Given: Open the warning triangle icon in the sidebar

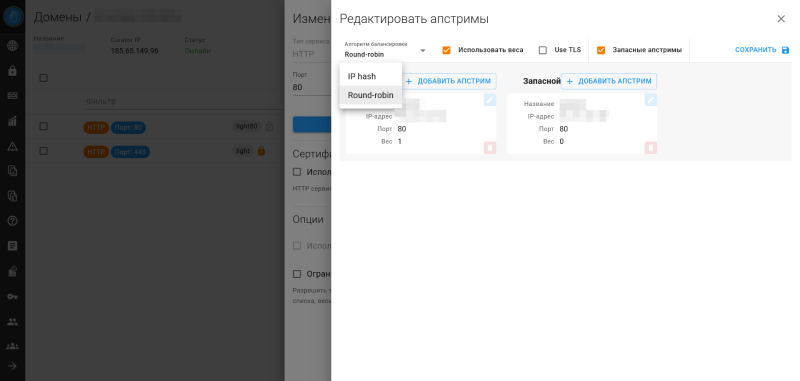Looking at the screenshot, I should tap(12, 146).
